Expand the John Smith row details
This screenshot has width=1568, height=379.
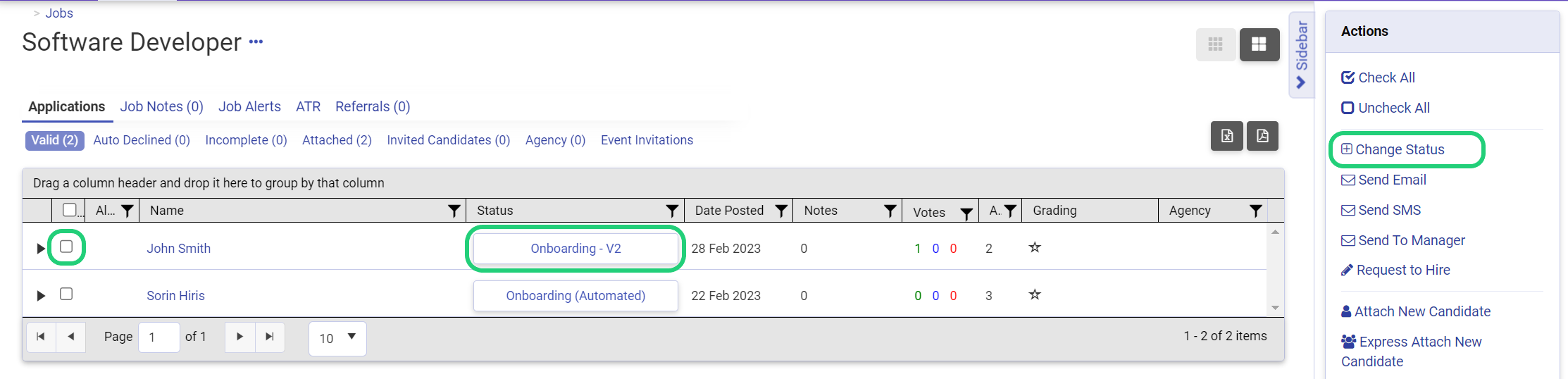(x=41, y=248)
